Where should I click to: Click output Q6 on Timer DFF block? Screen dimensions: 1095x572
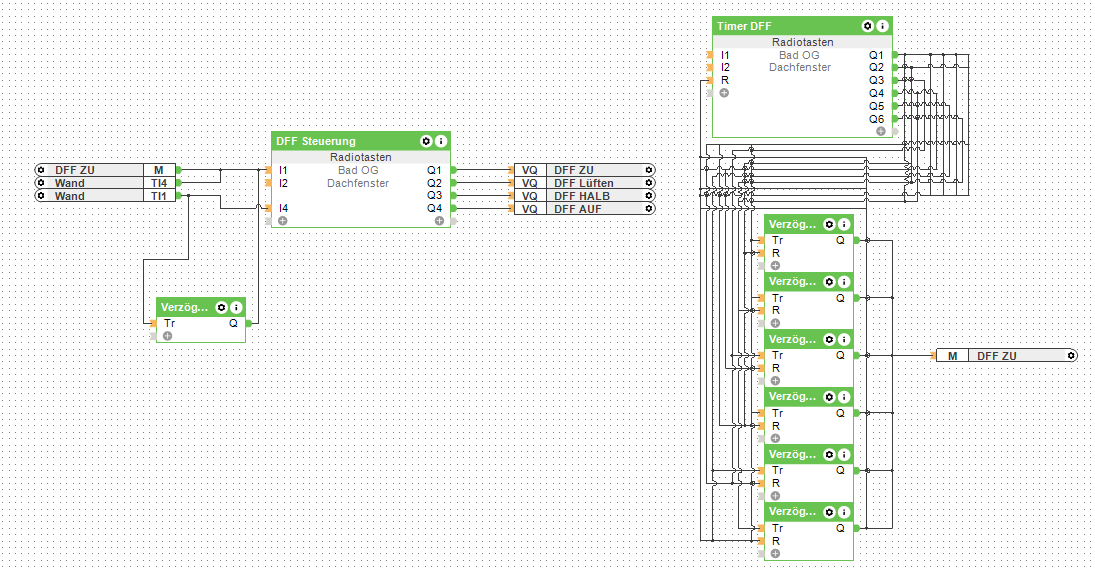click(876, 119)
